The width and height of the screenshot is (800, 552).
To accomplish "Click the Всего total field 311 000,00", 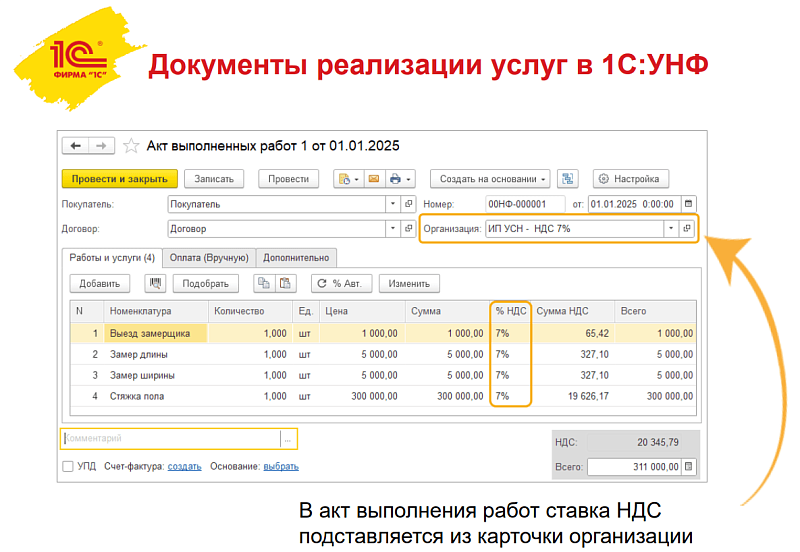I will pyautogui.click(x=634, y=466).
